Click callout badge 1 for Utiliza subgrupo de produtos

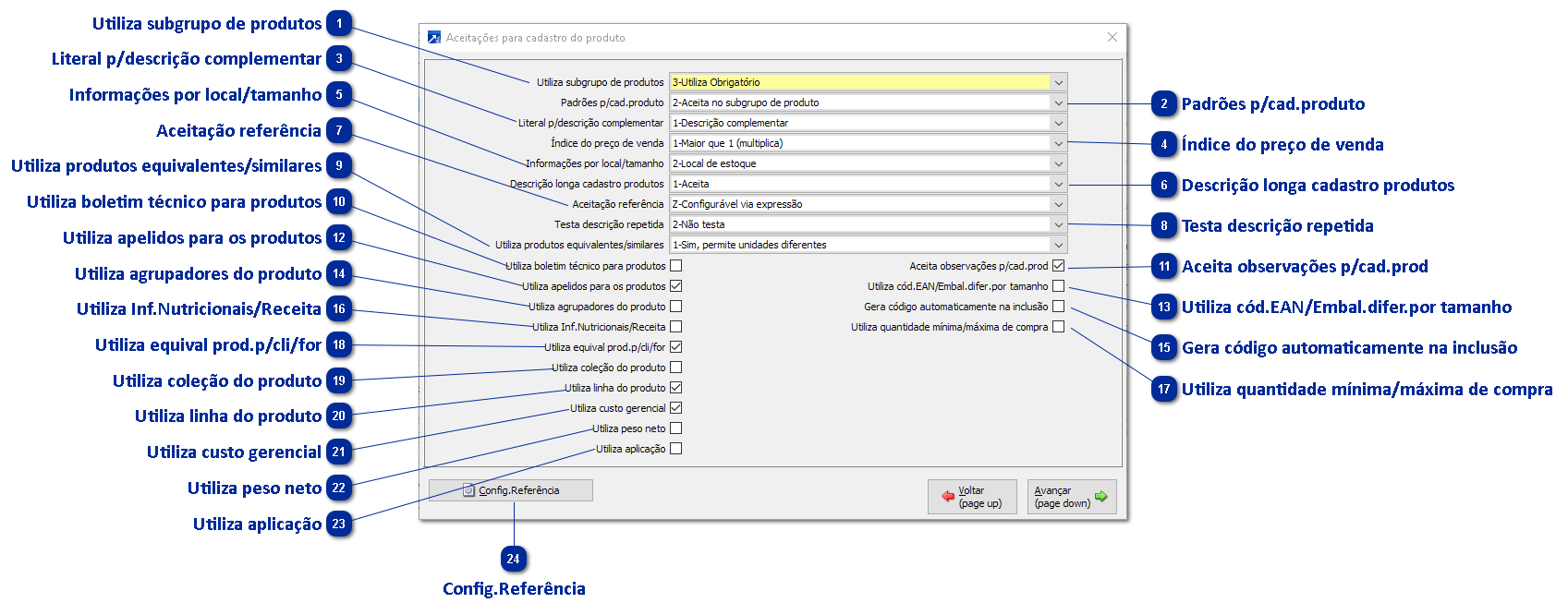click(339, 23)
